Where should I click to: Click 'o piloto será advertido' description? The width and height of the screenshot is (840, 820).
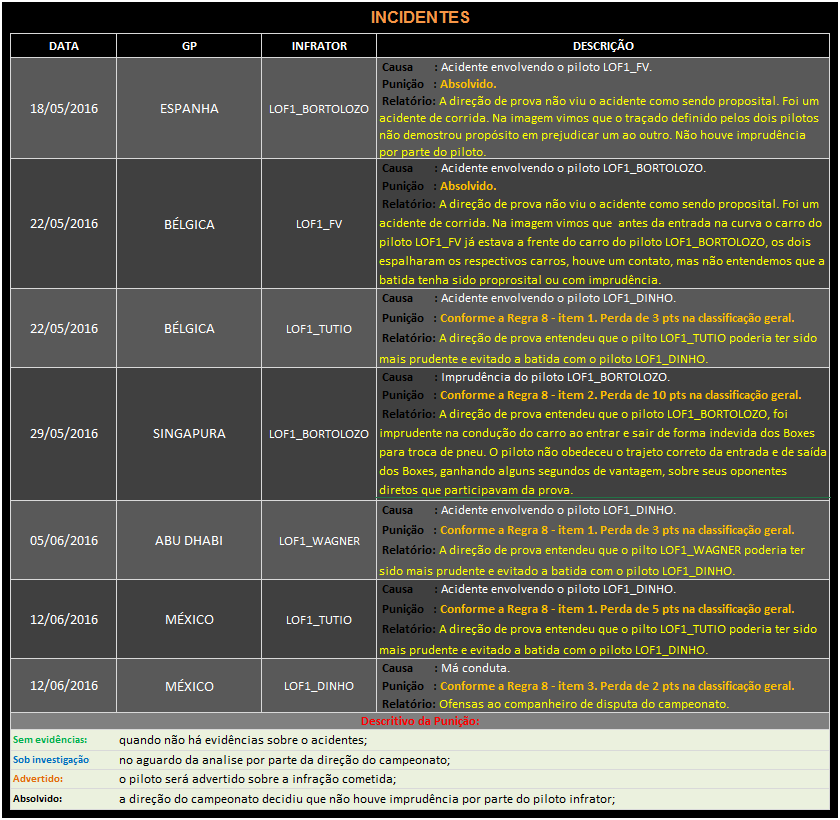click(258, 779)
